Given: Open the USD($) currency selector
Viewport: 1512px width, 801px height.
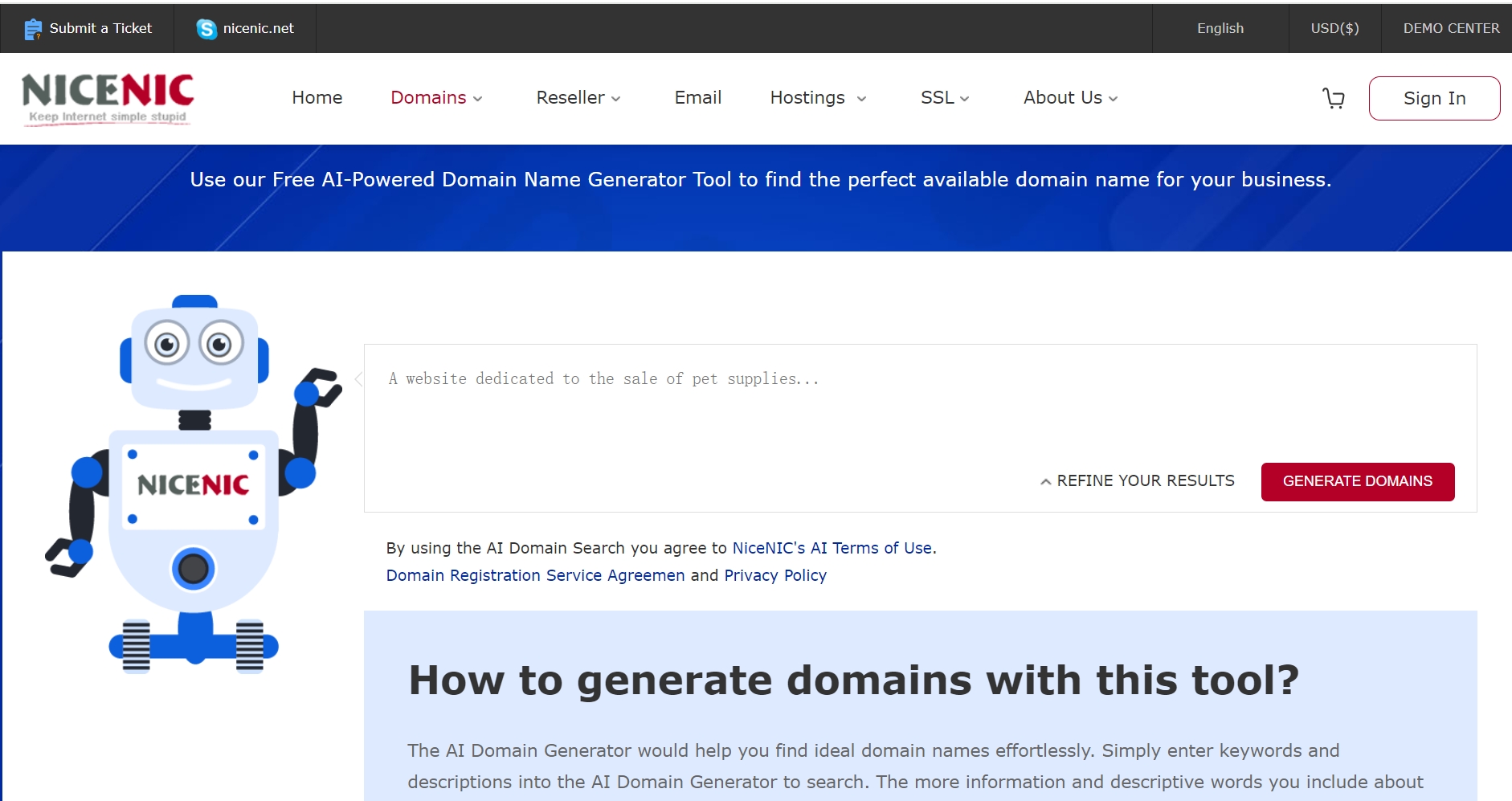Looking at the screenshot, I should pyautogui.click(x=1334, y=28).
